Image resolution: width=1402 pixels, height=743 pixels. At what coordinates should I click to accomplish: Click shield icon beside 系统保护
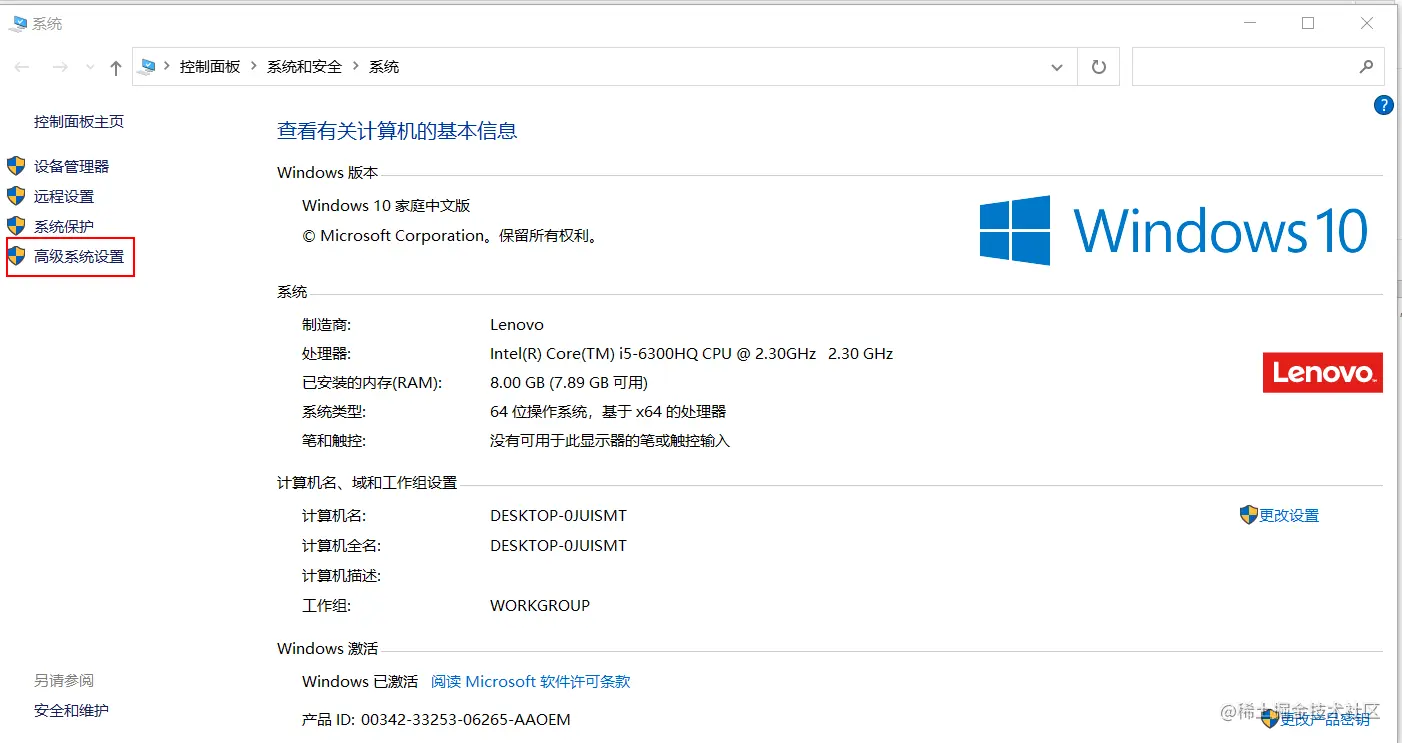click(16, 226)
